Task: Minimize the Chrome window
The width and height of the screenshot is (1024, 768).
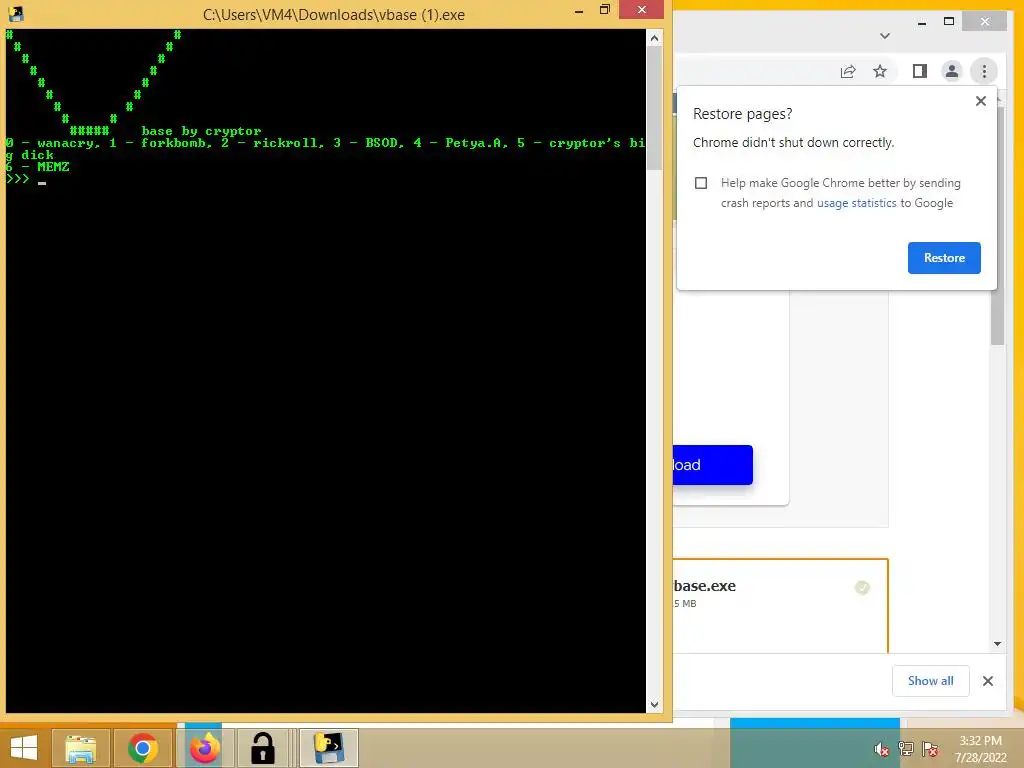Action: tap(921, 22)
